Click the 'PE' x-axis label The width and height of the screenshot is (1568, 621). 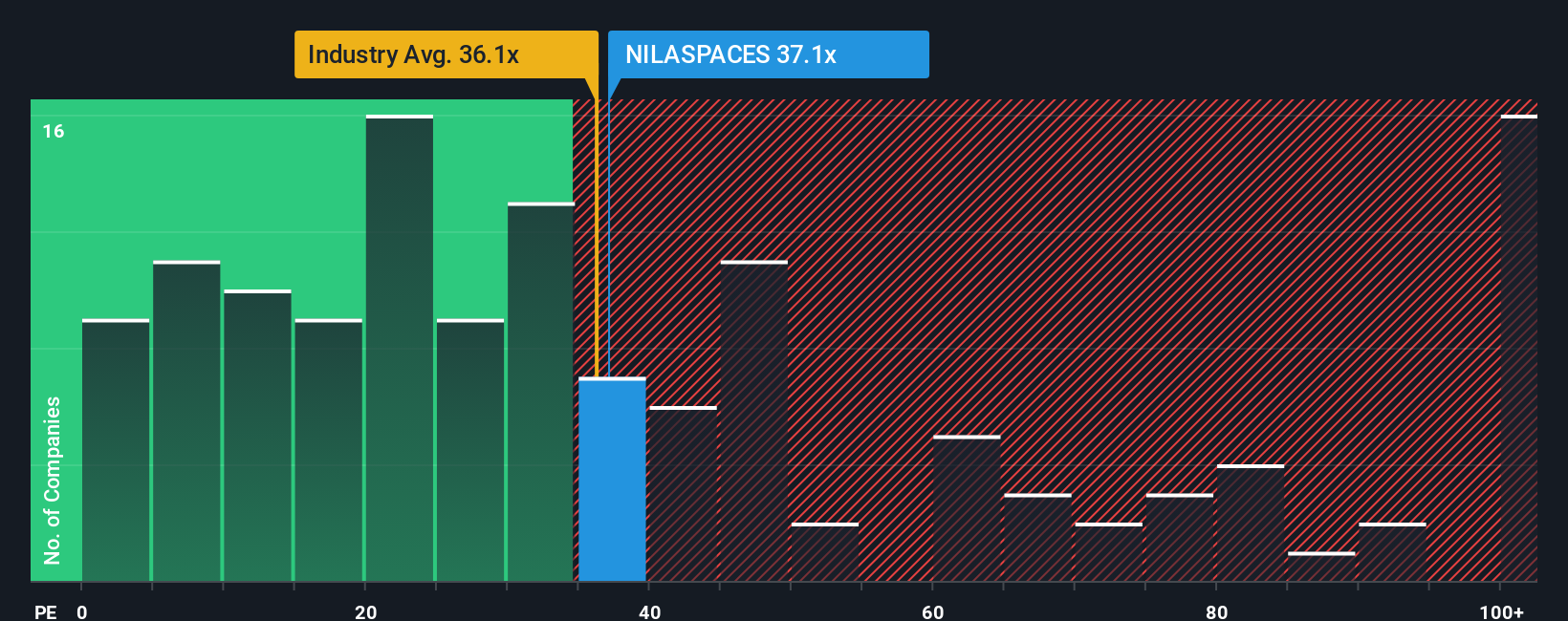[x=45, y=611]
